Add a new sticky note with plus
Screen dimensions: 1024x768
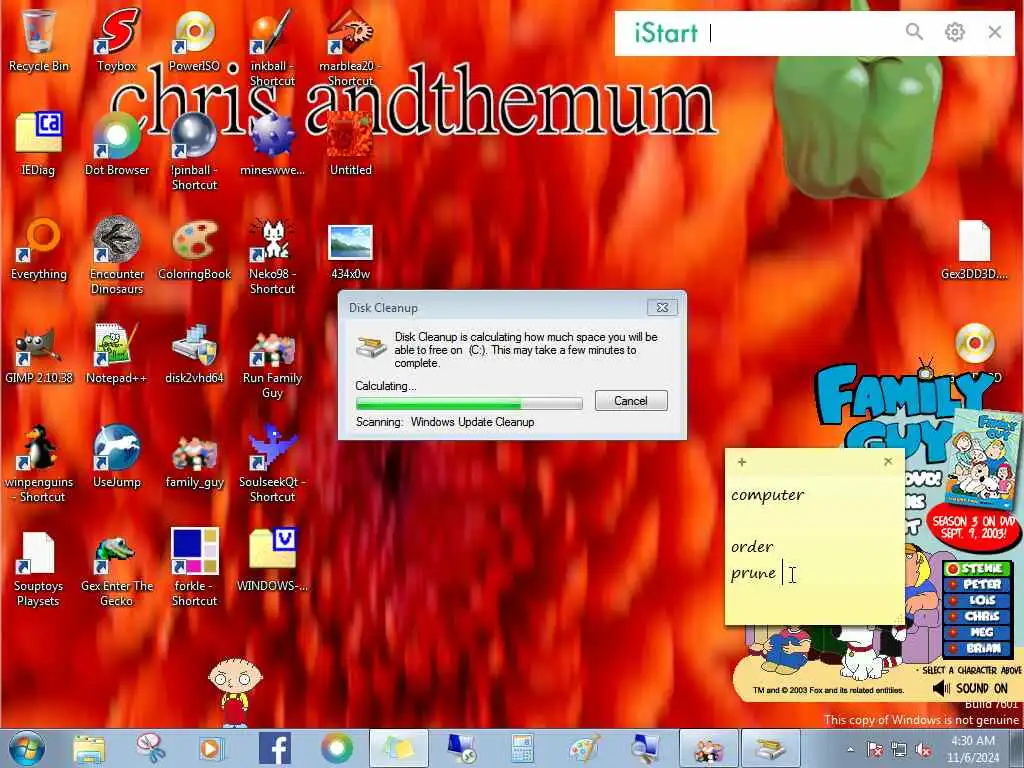click(741, 462)
